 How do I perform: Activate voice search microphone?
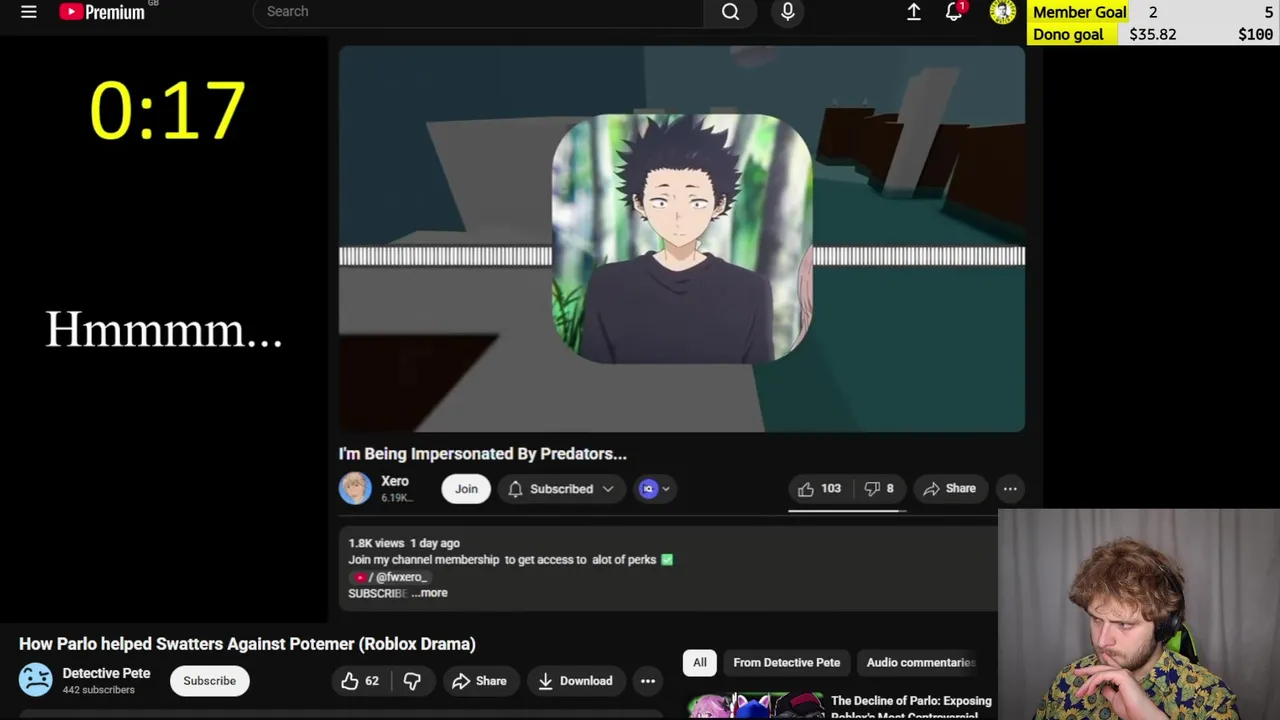(788, 12)
